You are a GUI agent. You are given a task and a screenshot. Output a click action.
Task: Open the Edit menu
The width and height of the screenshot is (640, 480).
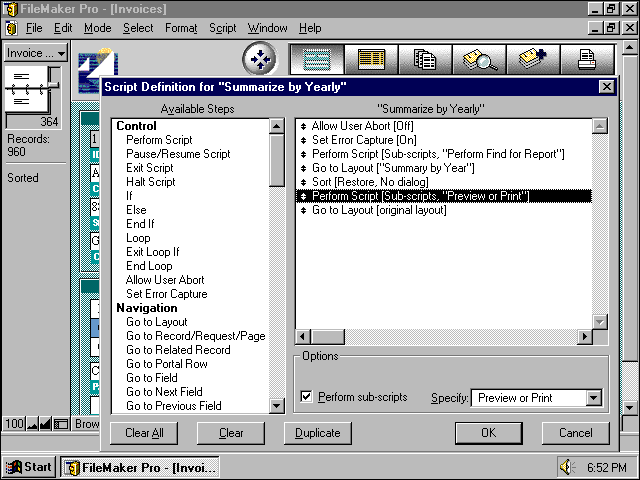[63, 28]
